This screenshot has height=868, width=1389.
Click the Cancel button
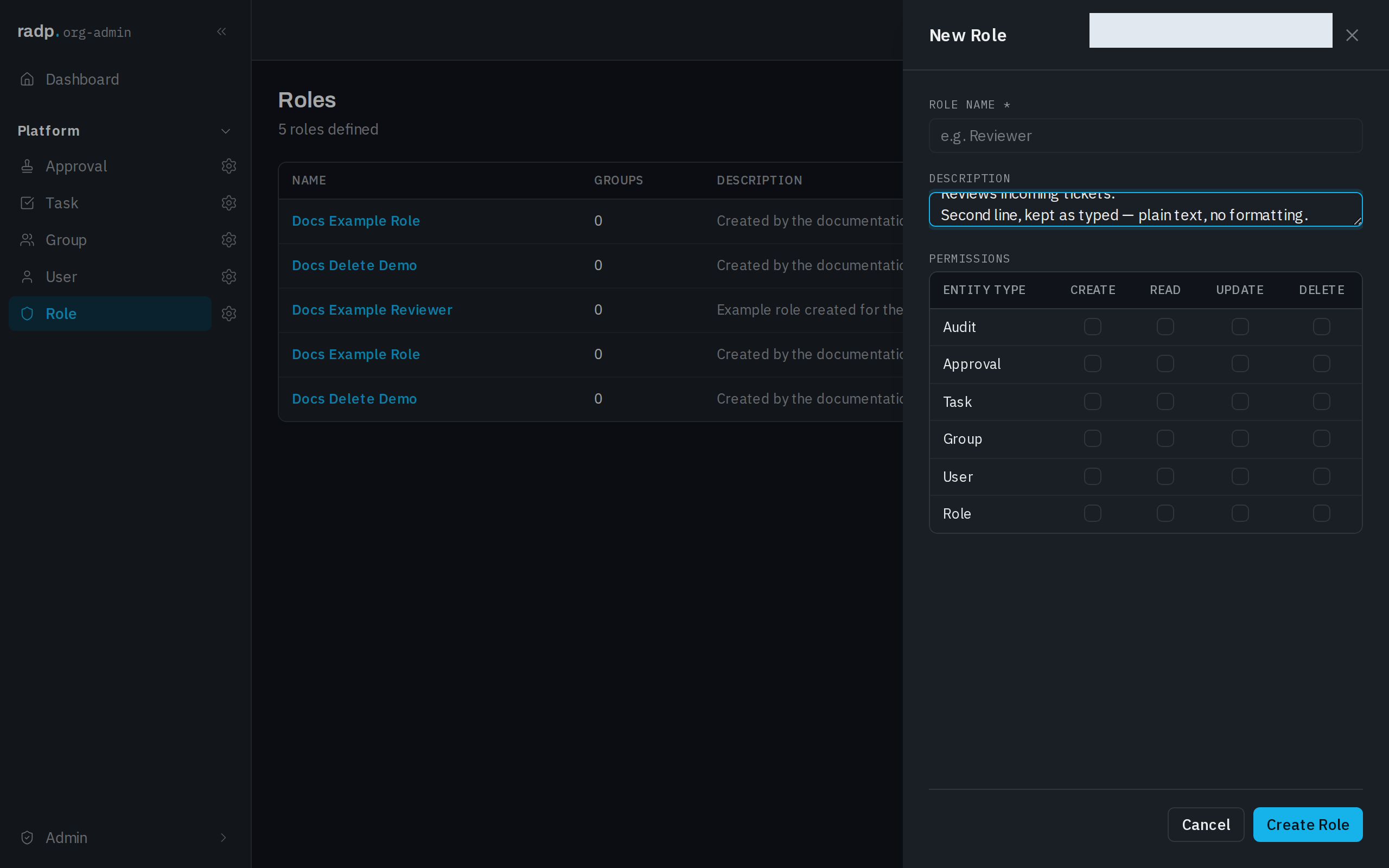coord(1205,825)
